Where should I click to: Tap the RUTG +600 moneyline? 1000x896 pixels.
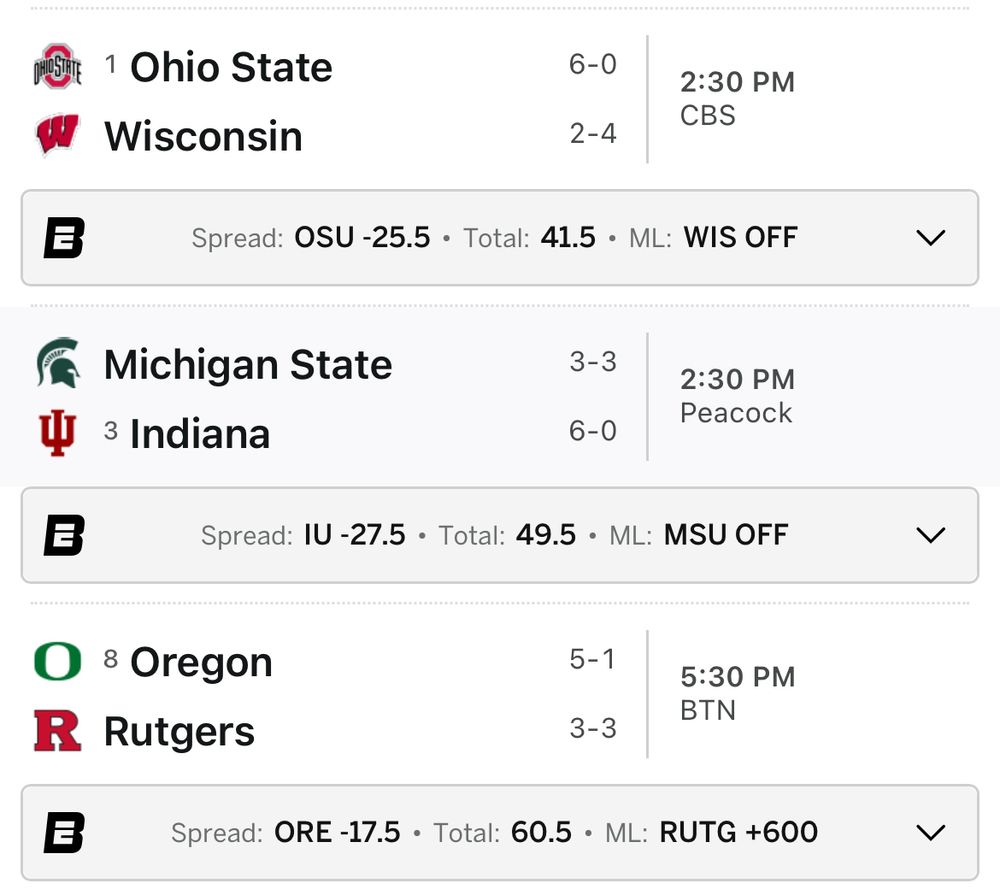(739, 832)
